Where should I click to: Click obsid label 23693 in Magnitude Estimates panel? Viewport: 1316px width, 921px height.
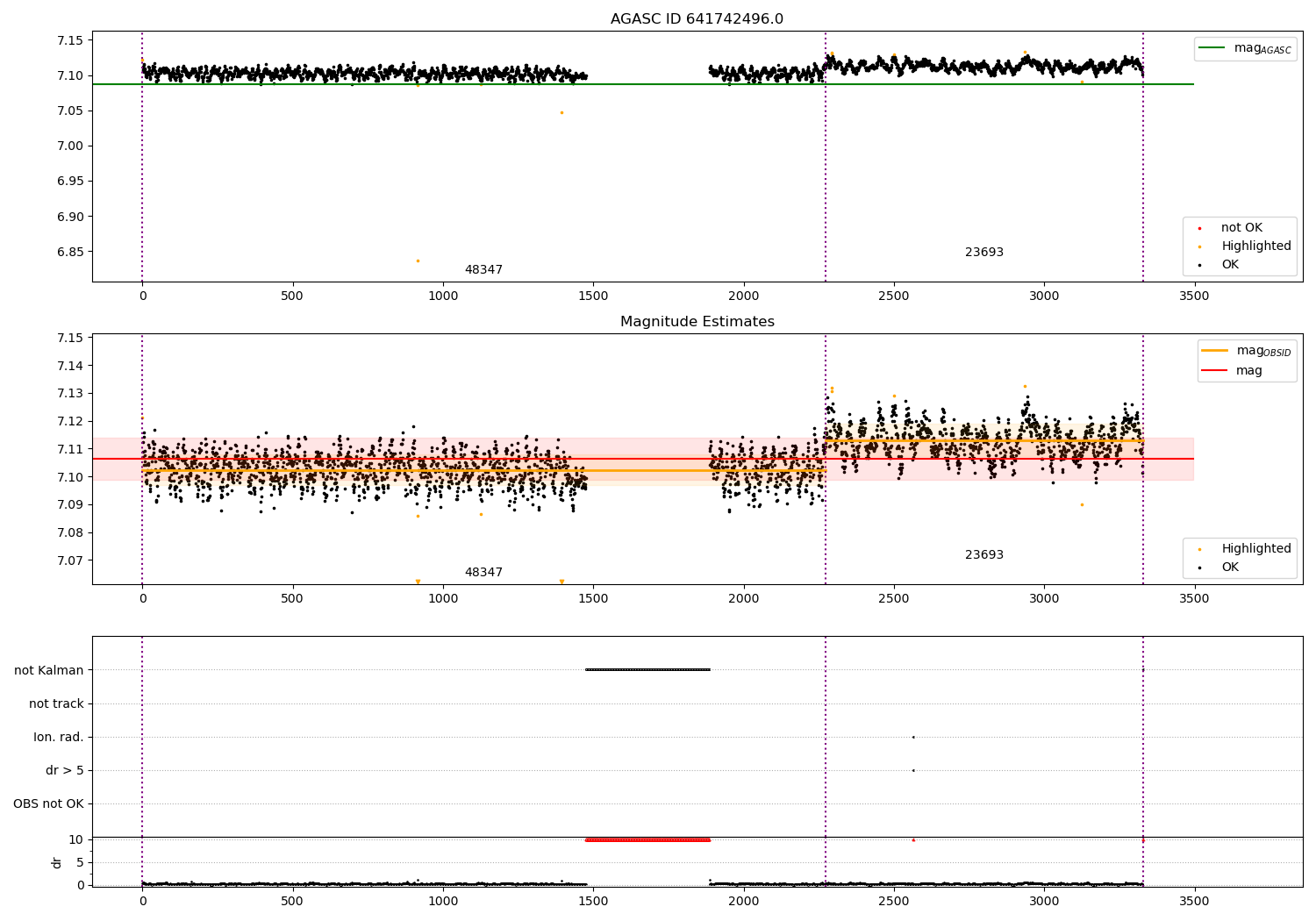[x=983, y=555]
